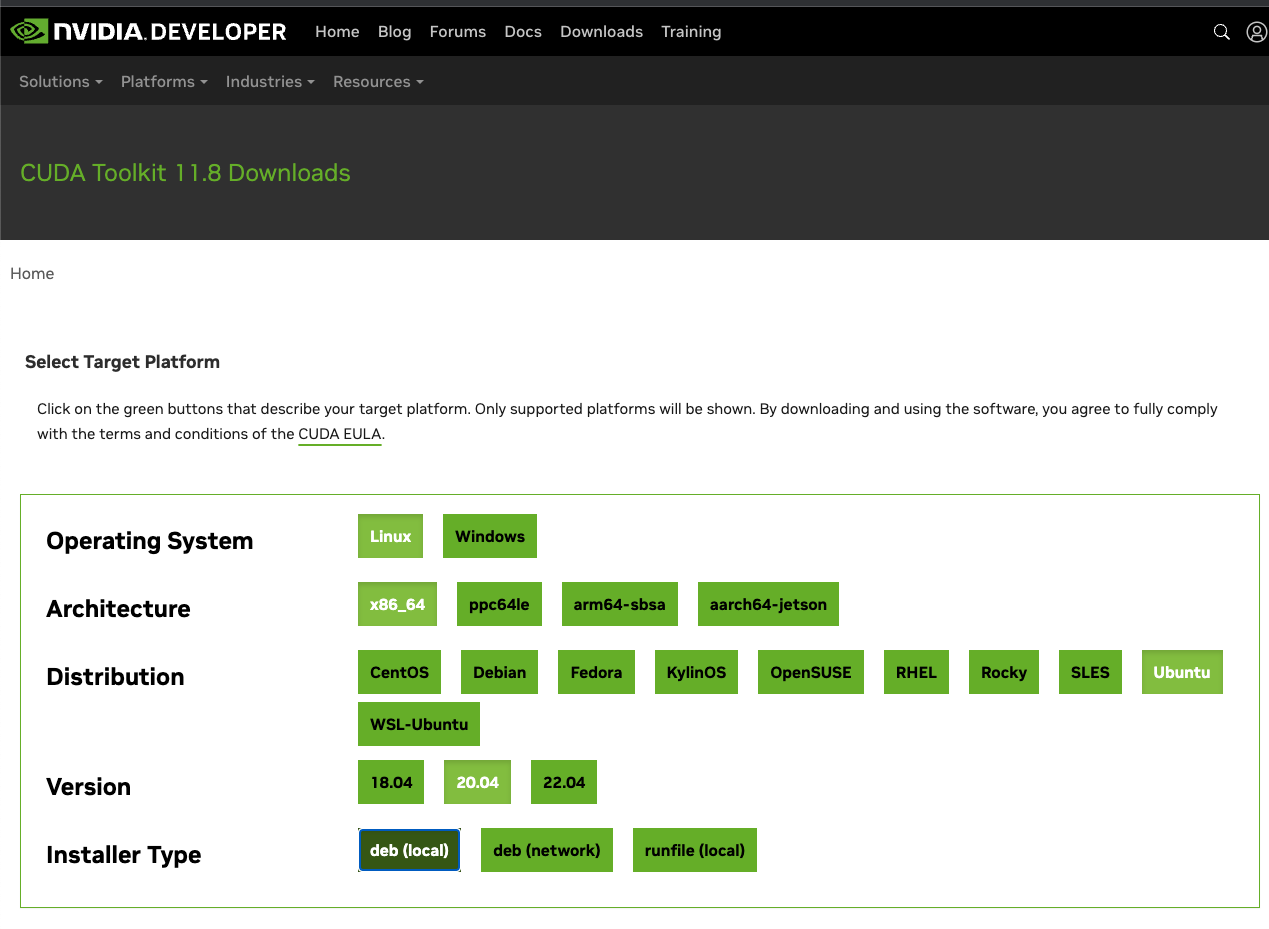The image size is (1269, 929).
Task: Open the Blog nav item
Action: coord(394,32)
